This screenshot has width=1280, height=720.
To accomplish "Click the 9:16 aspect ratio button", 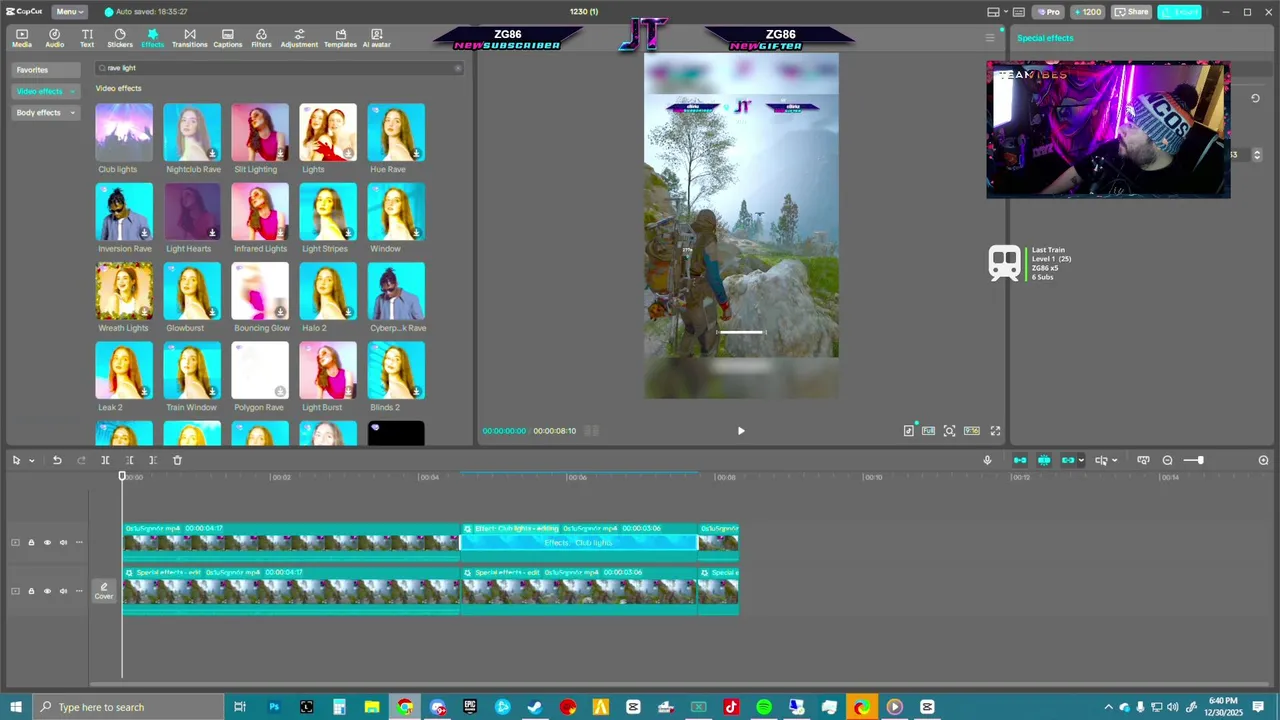I will pyautogui.click(x=971, y=431).
